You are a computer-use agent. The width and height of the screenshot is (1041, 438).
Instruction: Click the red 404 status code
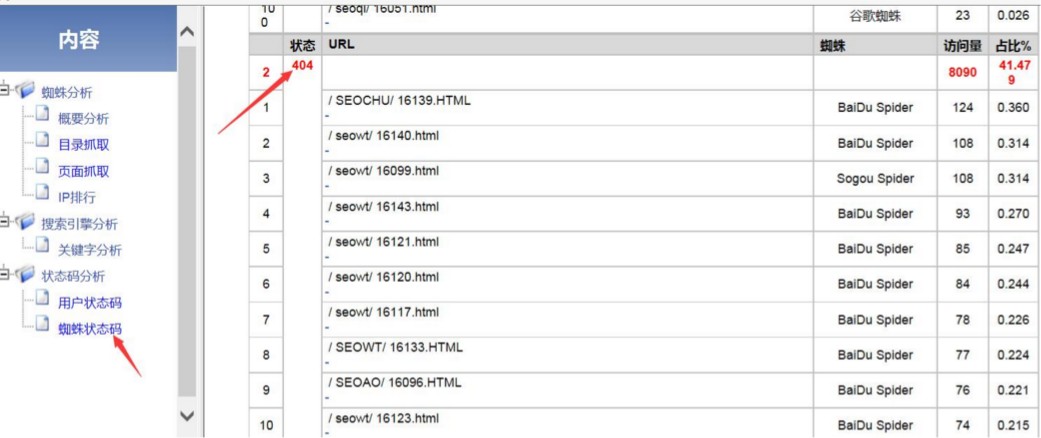coord(302,65)
